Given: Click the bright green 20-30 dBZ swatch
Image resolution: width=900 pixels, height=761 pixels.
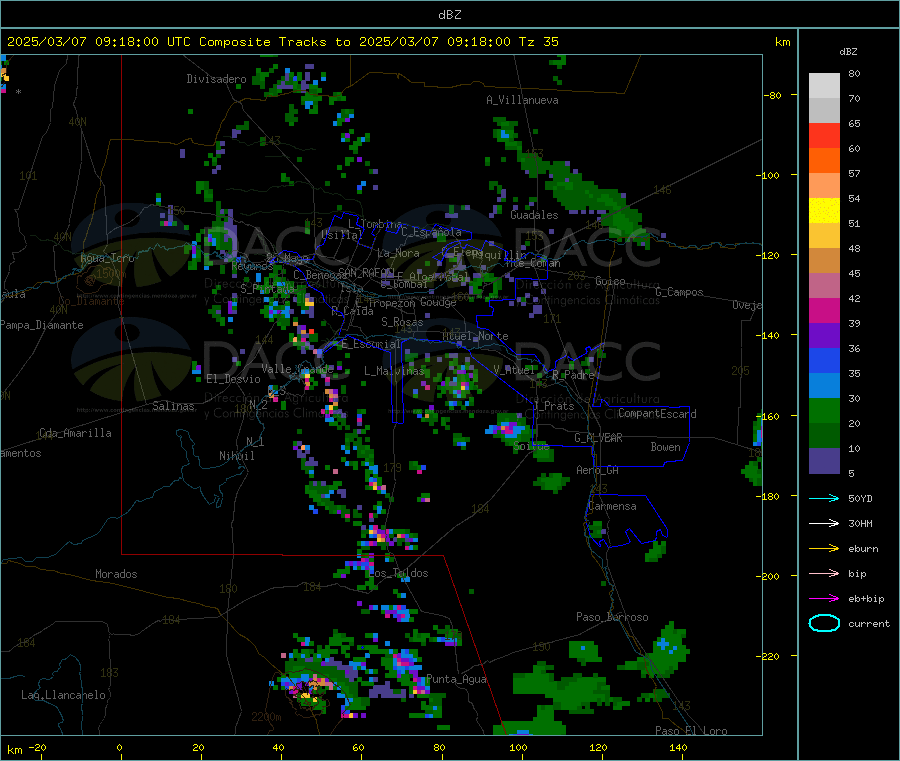Looking at the screenshot, I should coord(824,411).
